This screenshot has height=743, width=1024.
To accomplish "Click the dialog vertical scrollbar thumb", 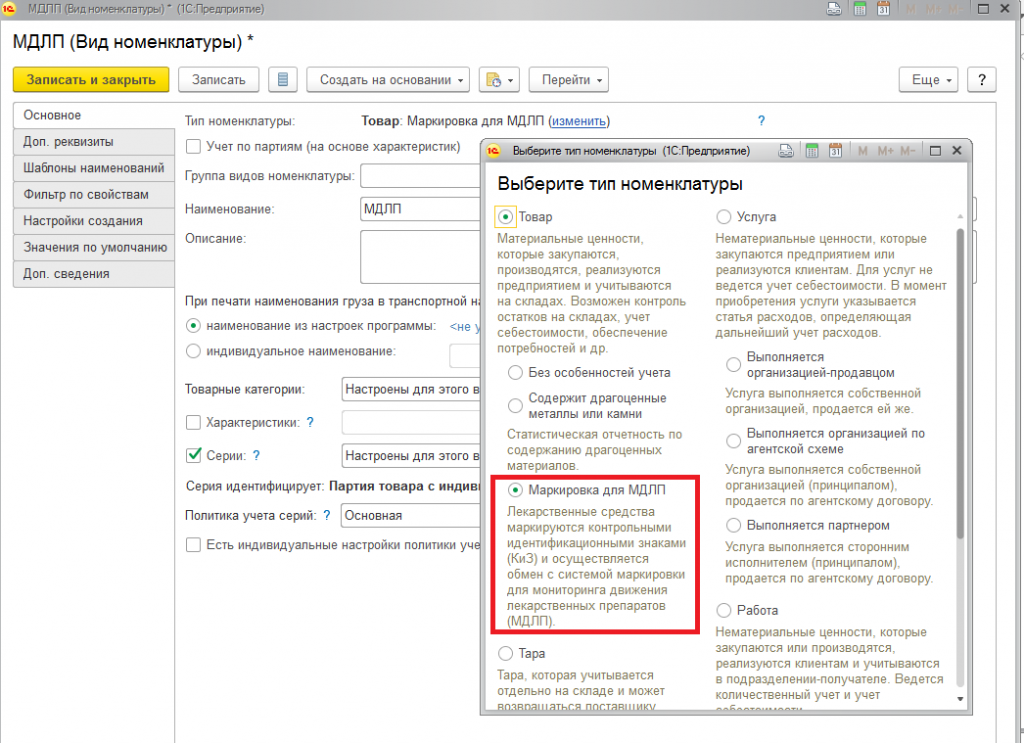I will coord(960,384).
